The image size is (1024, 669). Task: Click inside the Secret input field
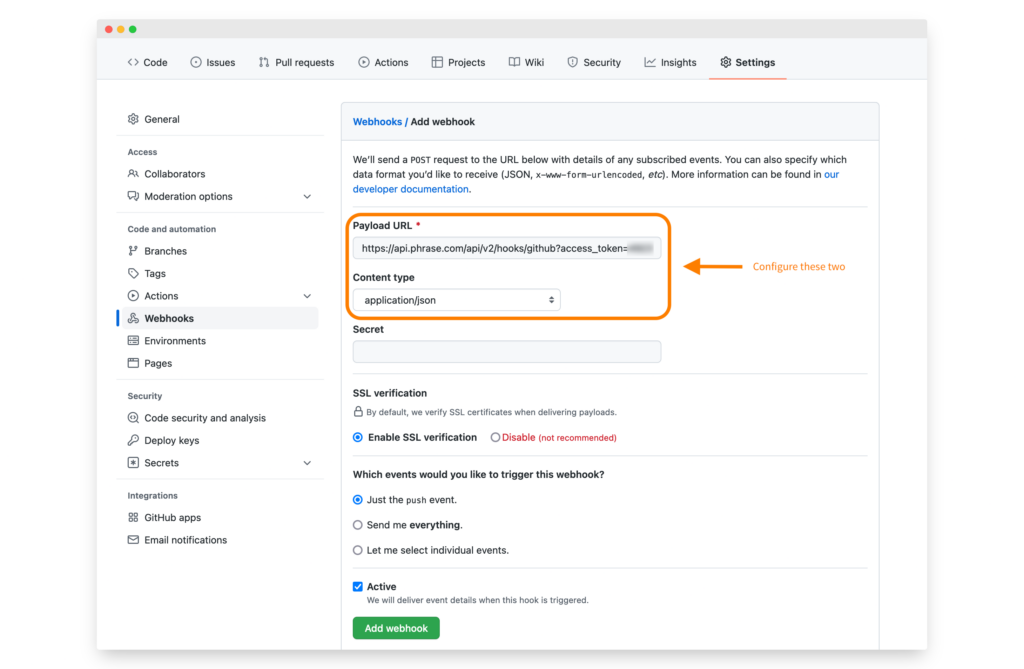coord(507,351)
